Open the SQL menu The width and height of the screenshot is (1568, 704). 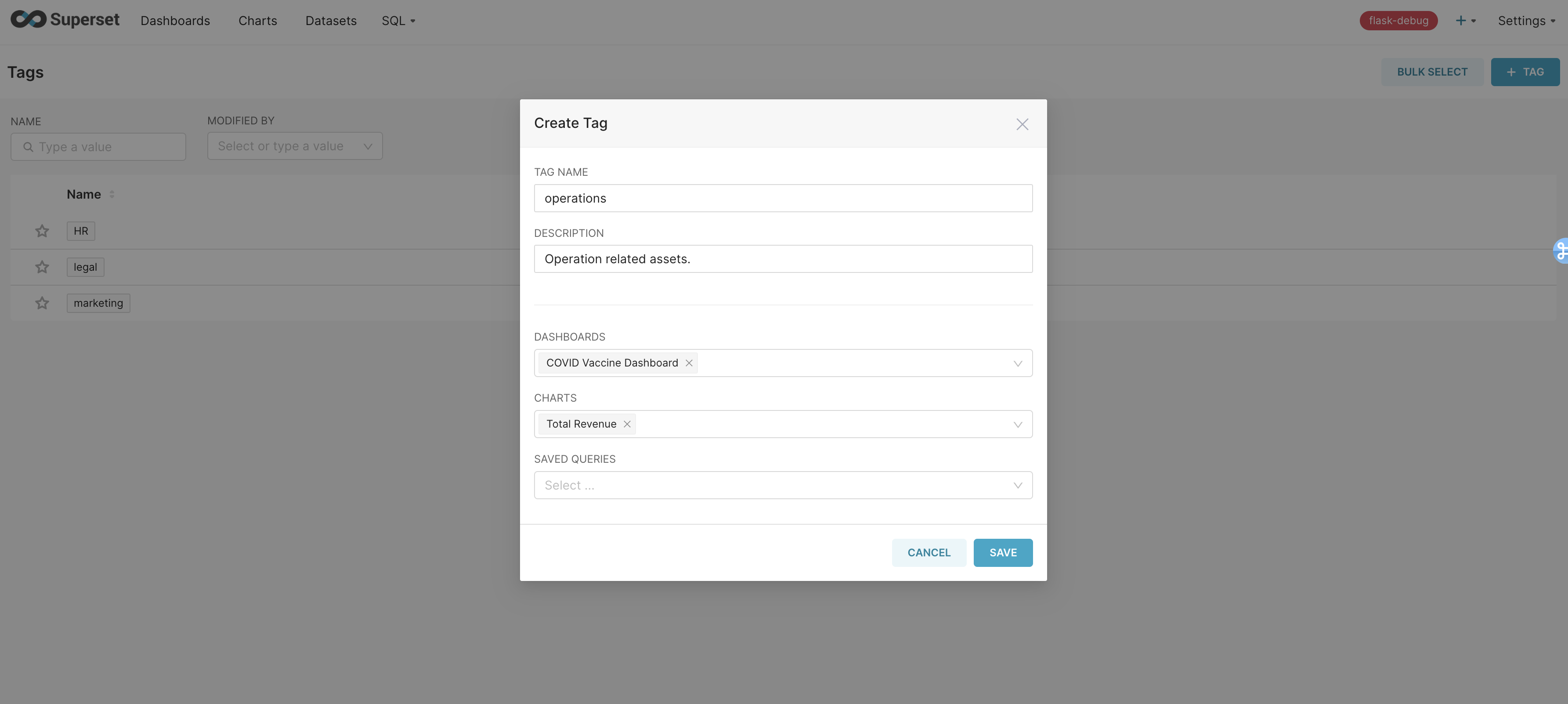click(x=398, y=21)
